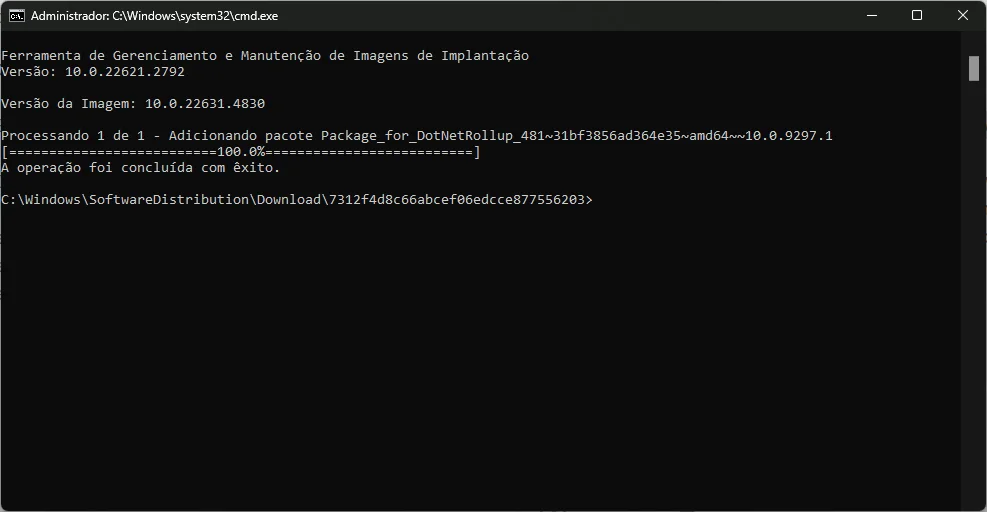Image resolution: width=987 pixels, height=512 pixels.
Task: Click the vertical scrollbar thumb
Action: (974, 69)
